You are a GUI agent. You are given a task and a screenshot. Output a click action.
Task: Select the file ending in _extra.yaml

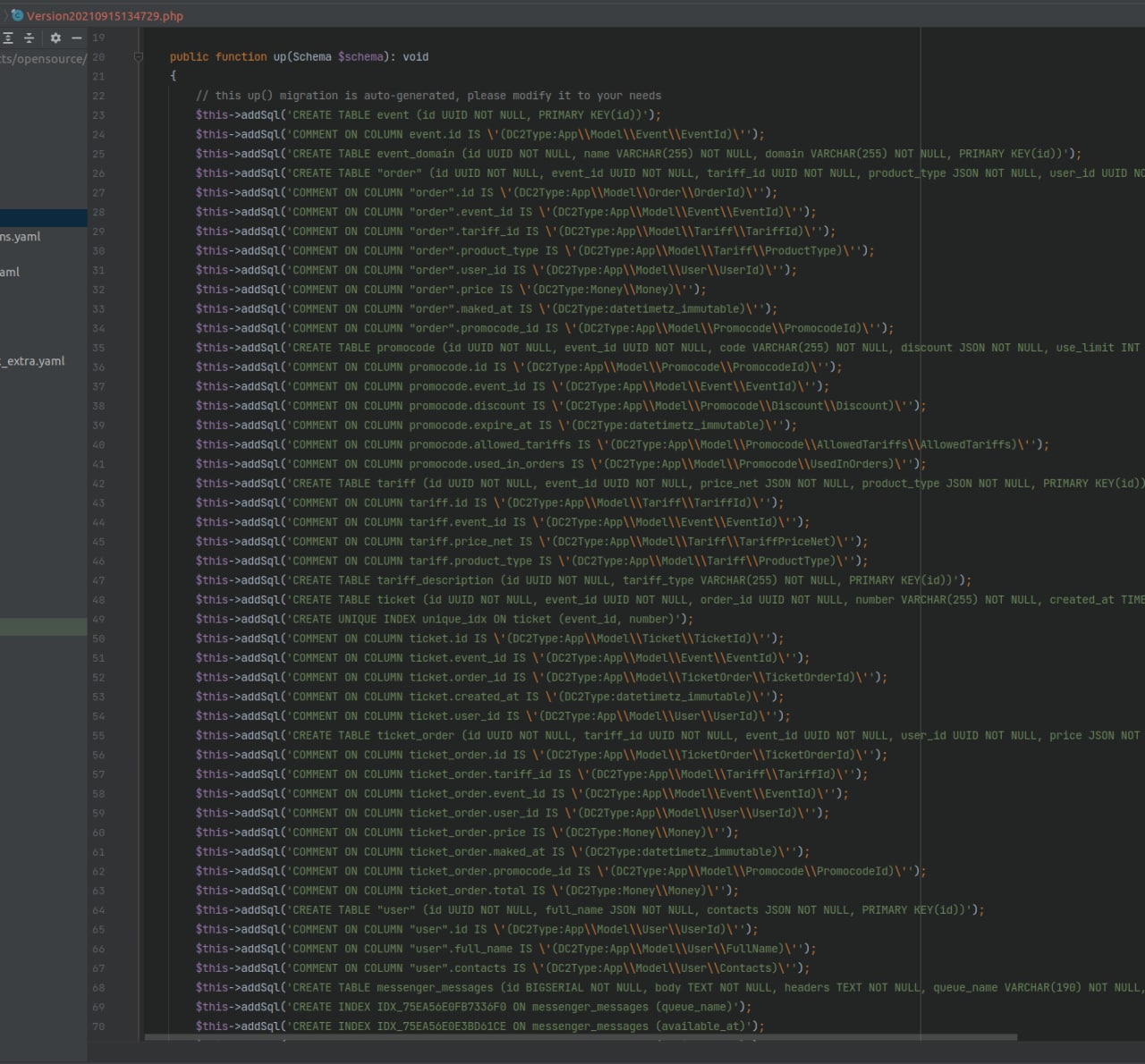(33, 361)
